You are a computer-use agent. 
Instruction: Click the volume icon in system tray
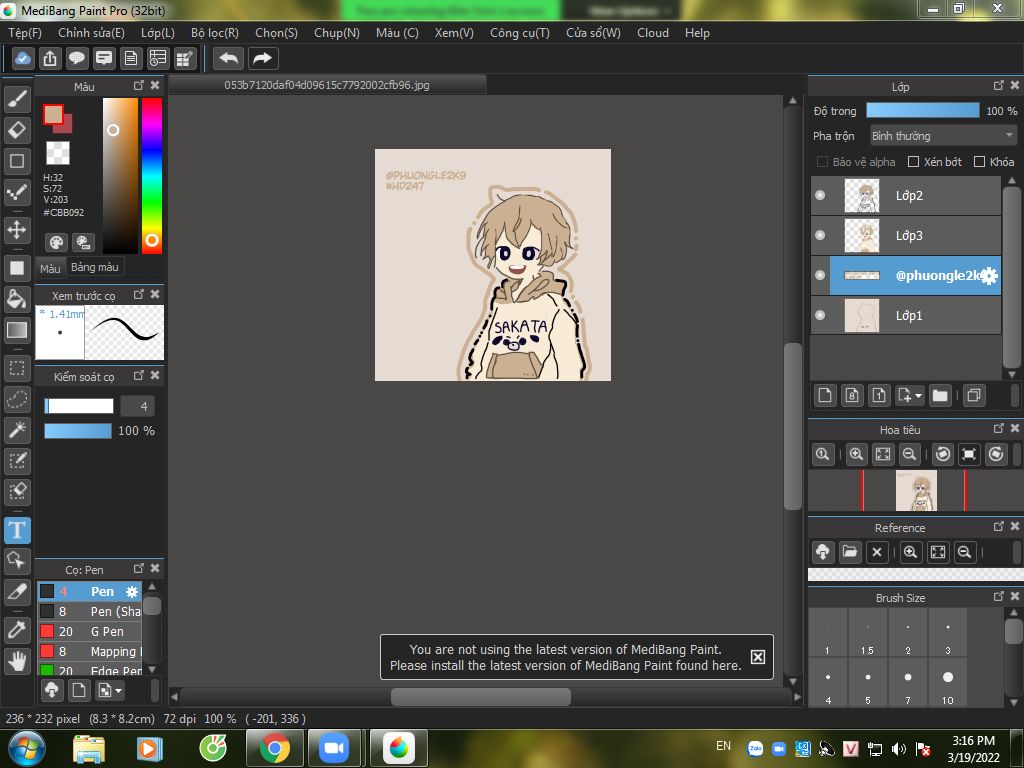click(x=899, y=748)
